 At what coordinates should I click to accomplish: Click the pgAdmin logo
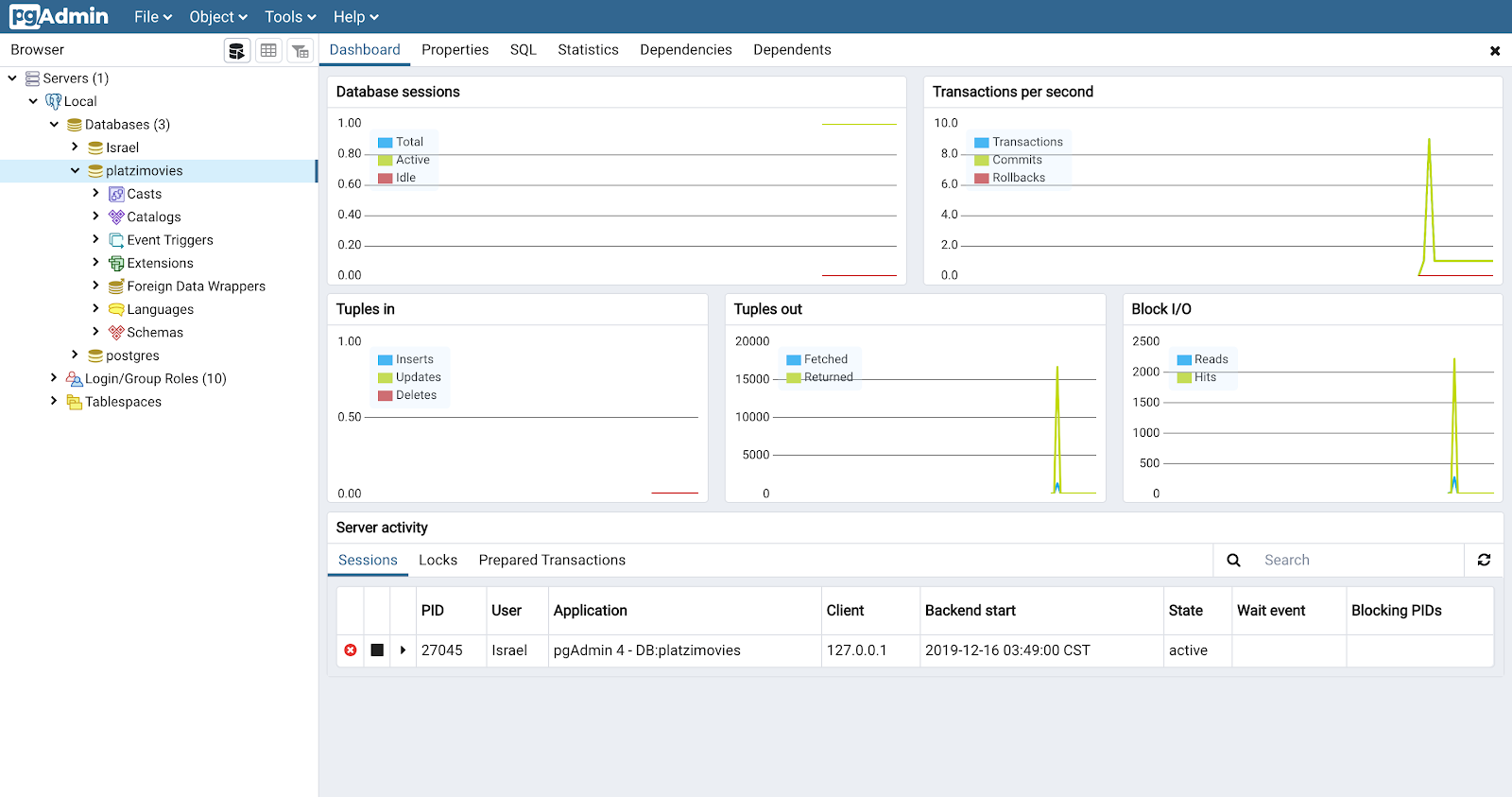(x=59, y=16)
